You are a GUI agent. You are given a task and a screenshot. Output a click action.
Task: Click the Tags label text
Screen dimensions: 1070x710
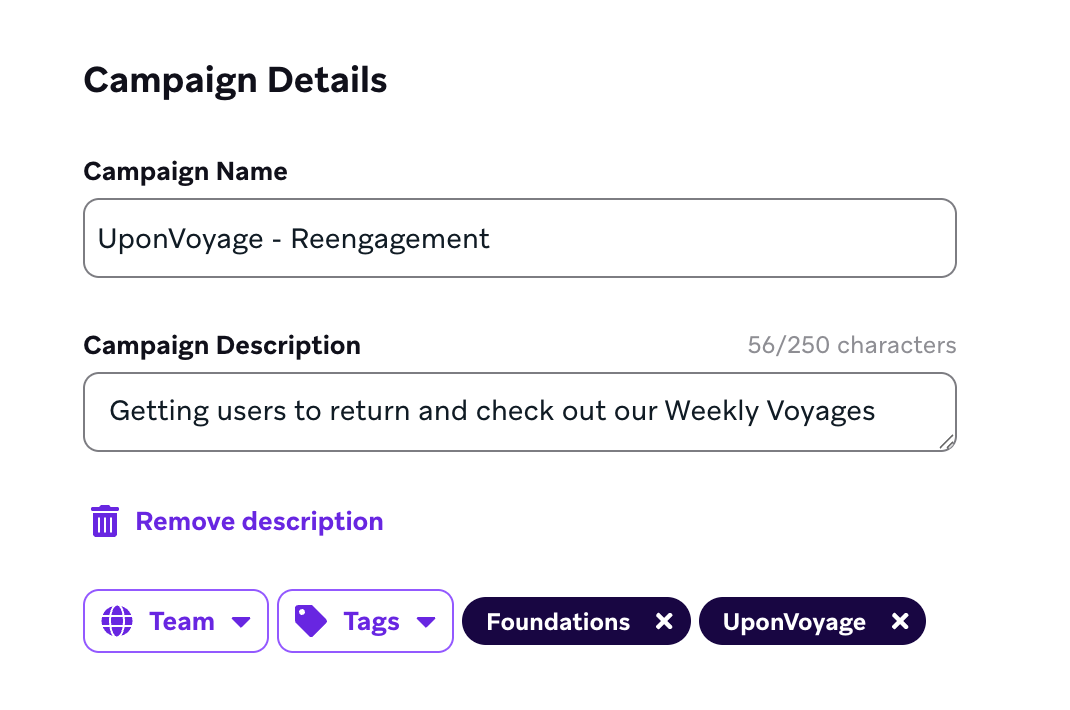pyautogui.click(x=371, y=622)
